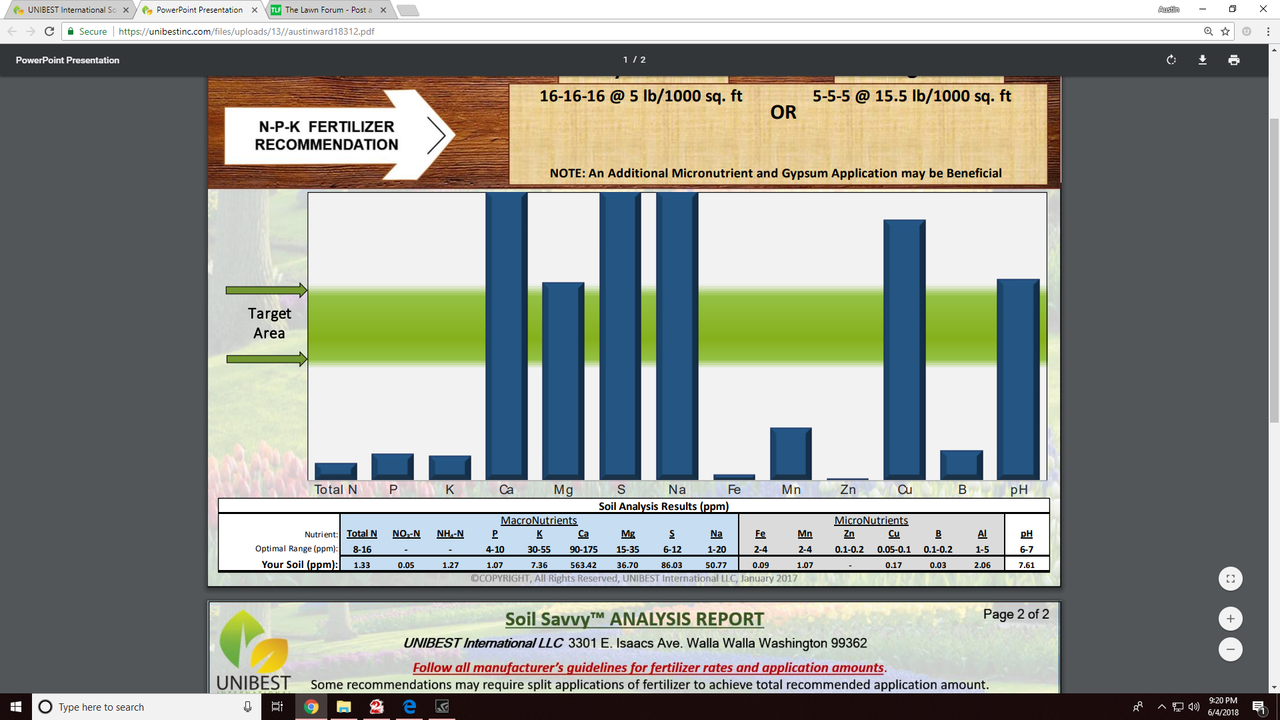Viewport: 1280px width, 720px height.
Task: Open File Explorer from taskbar
Action: [x=343, y=707]
